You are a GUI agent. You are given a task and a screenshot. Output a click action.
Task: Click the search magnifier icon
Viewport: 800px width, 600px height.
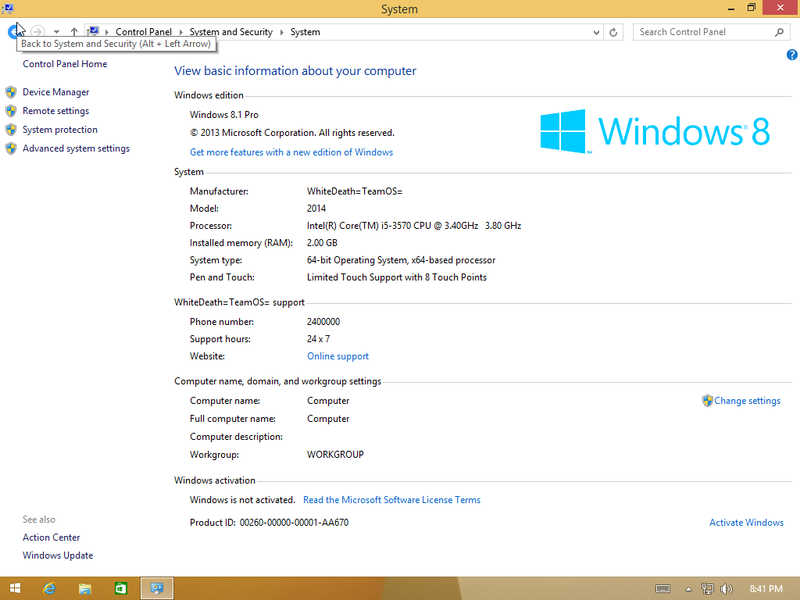(x=779, y=32)
